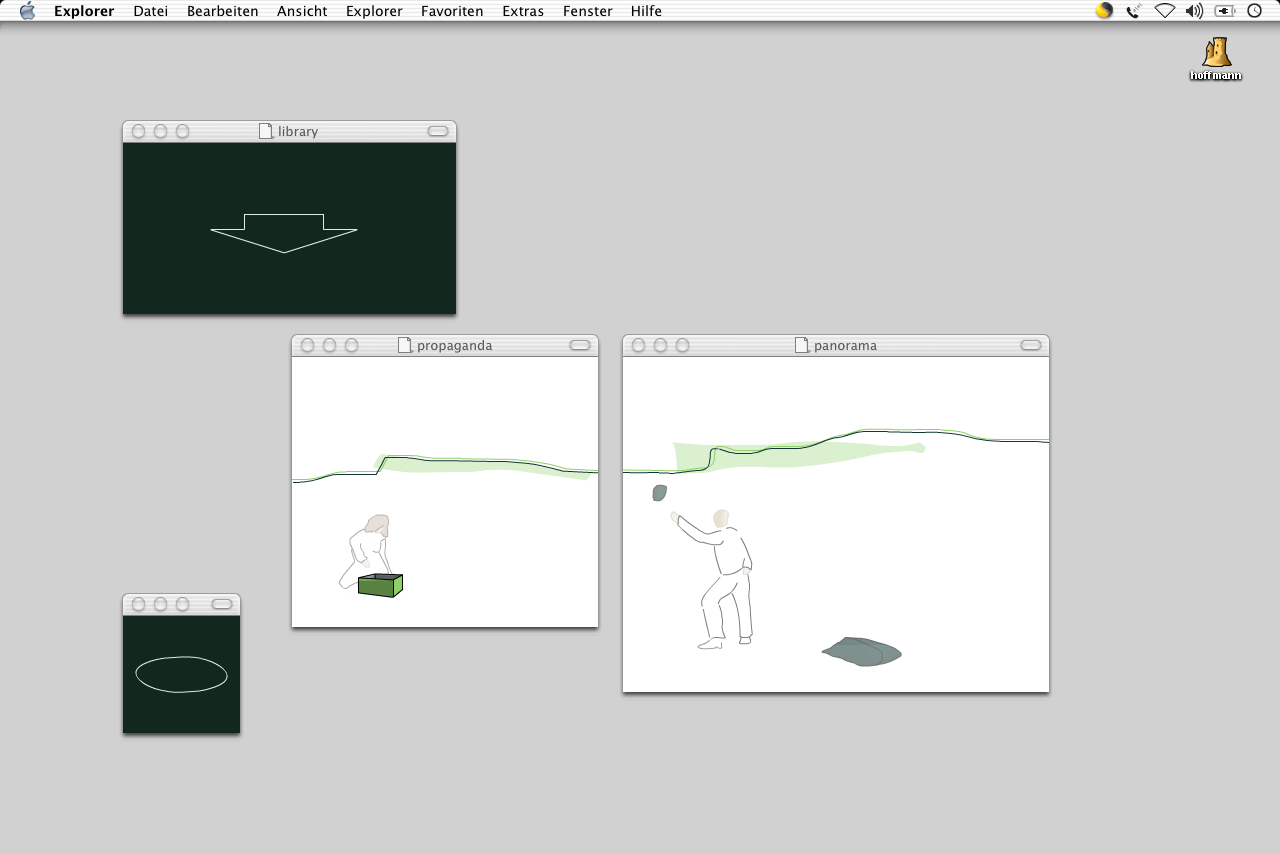Open the Bearbeiten menu

[223, 11]
